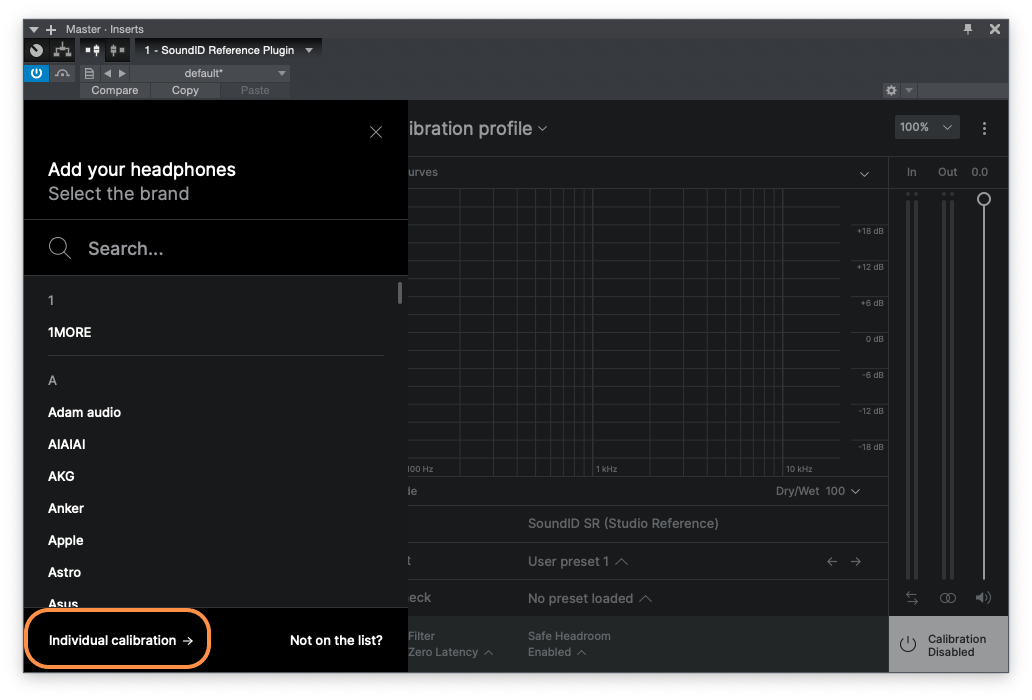Toggle the Calibration Disabled power button

pos(948,645)
